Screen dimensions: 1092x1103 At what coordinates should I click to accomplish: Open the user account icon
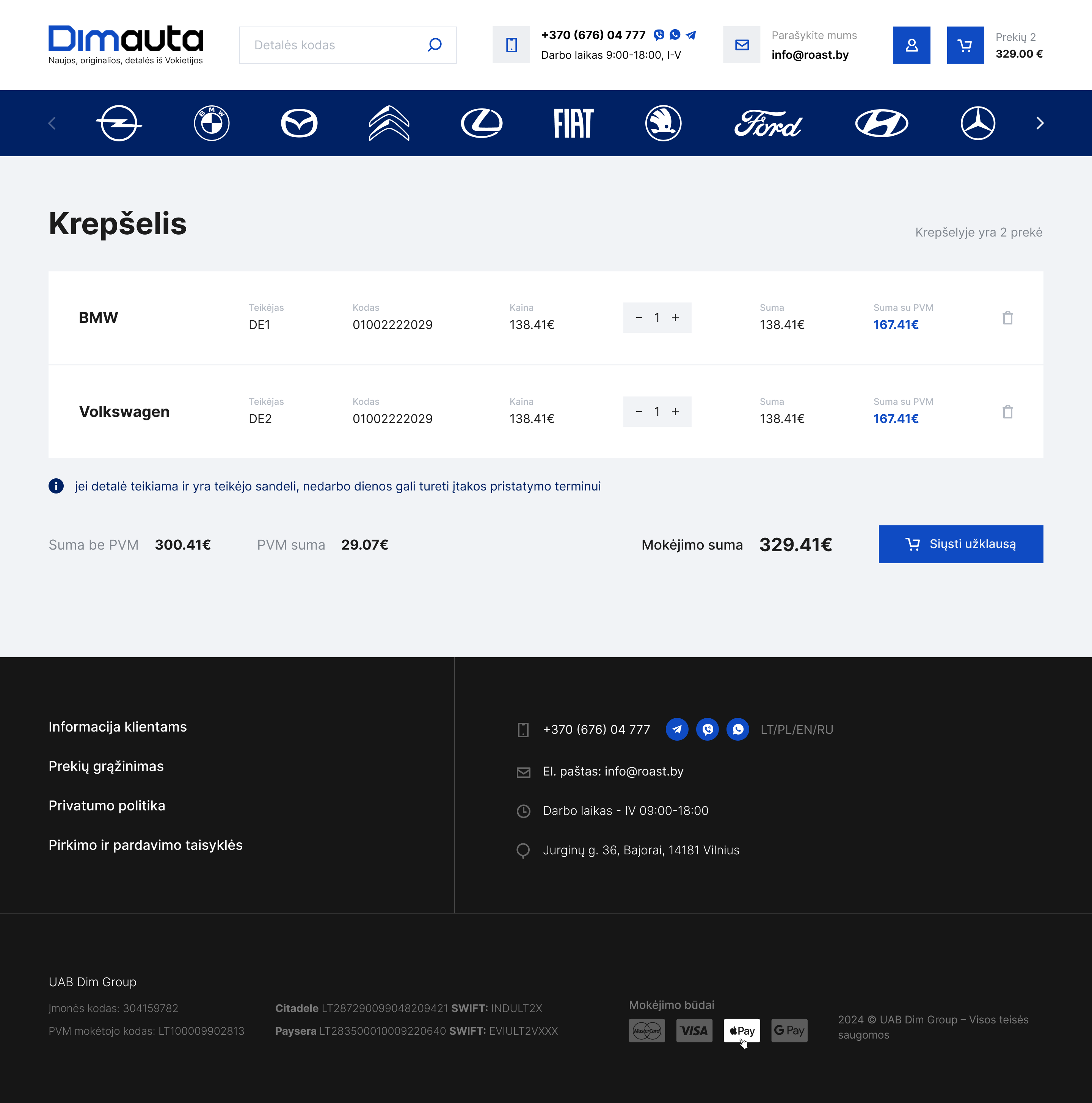912,45
